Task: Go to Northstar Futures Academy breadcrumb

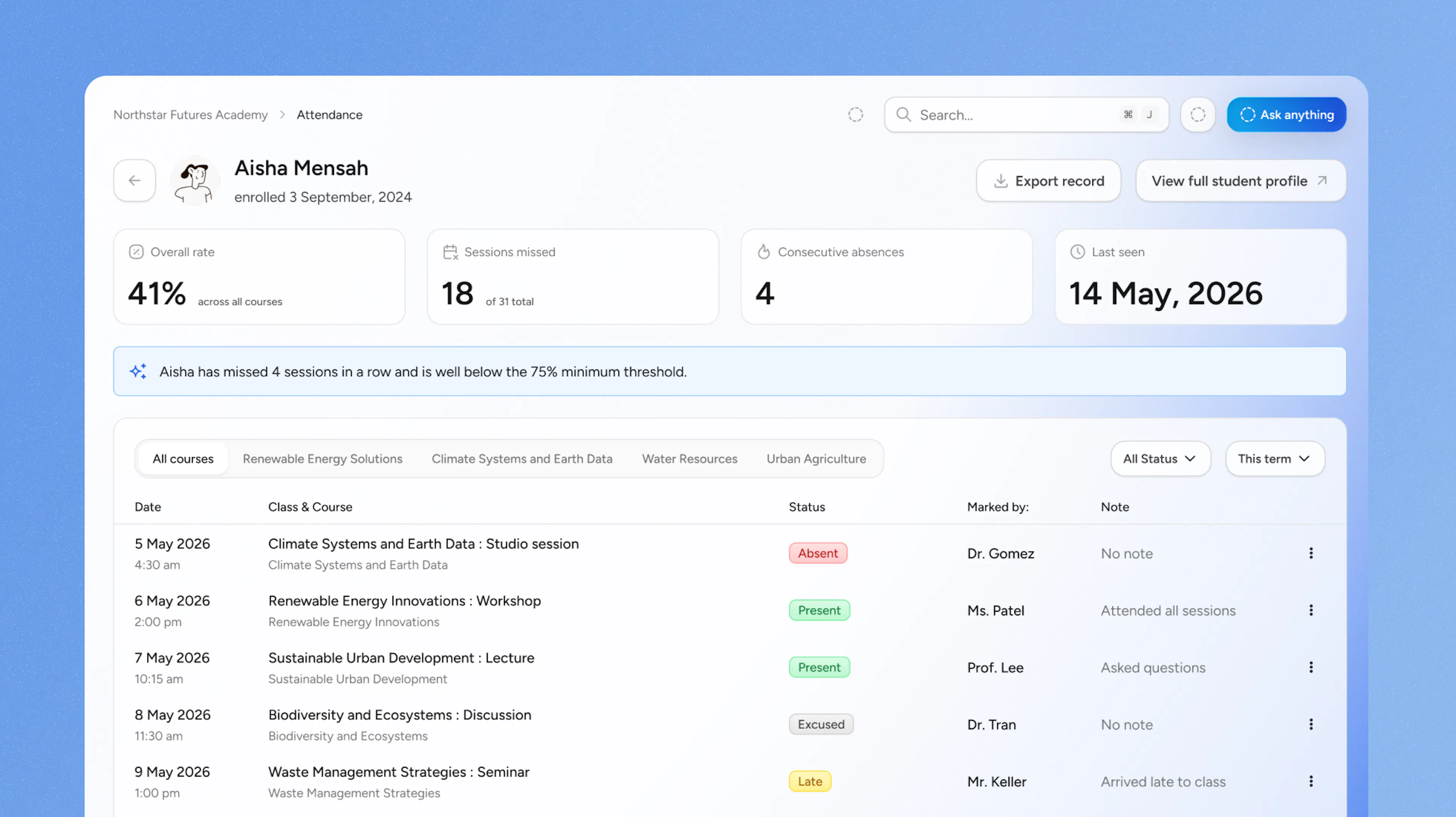Action: [190, 115]
